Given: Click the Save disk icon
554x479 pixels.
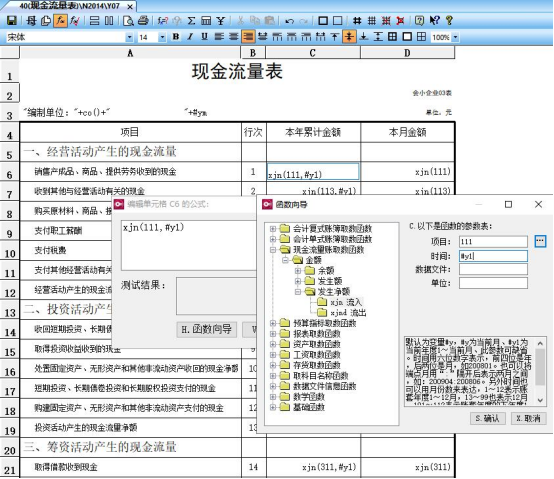Looking at the screenshot, I should [11, 21].
